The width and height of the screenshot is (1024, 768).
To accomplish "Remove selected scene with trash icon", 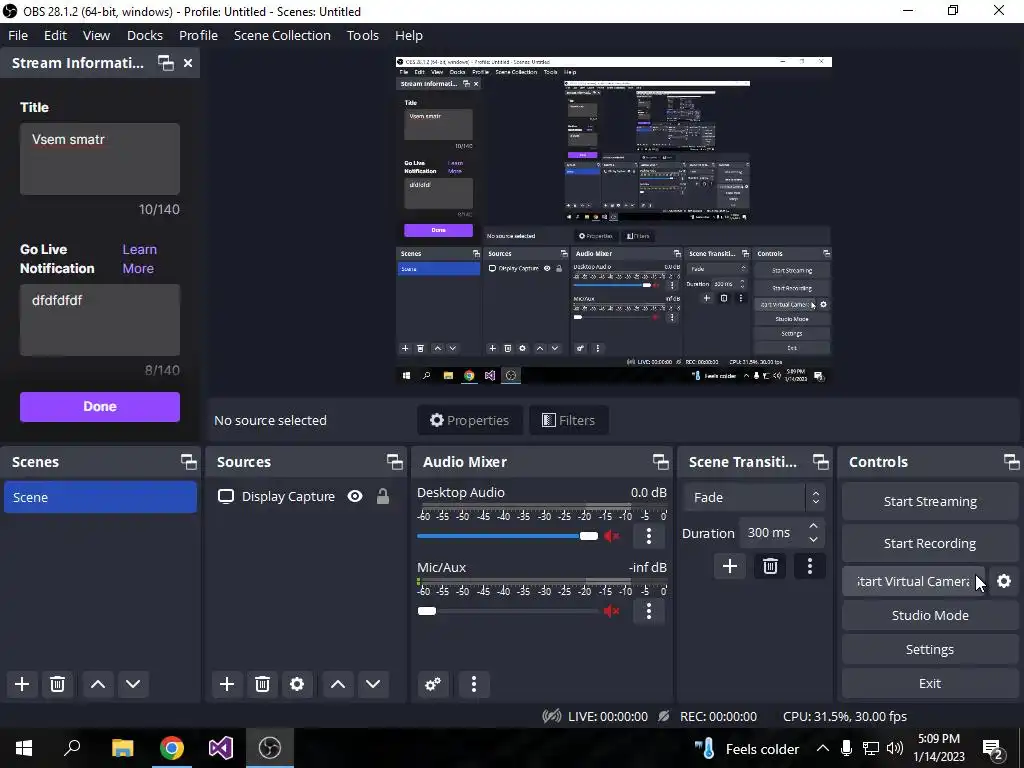I will pyautogui.click(x=57, y=684).
